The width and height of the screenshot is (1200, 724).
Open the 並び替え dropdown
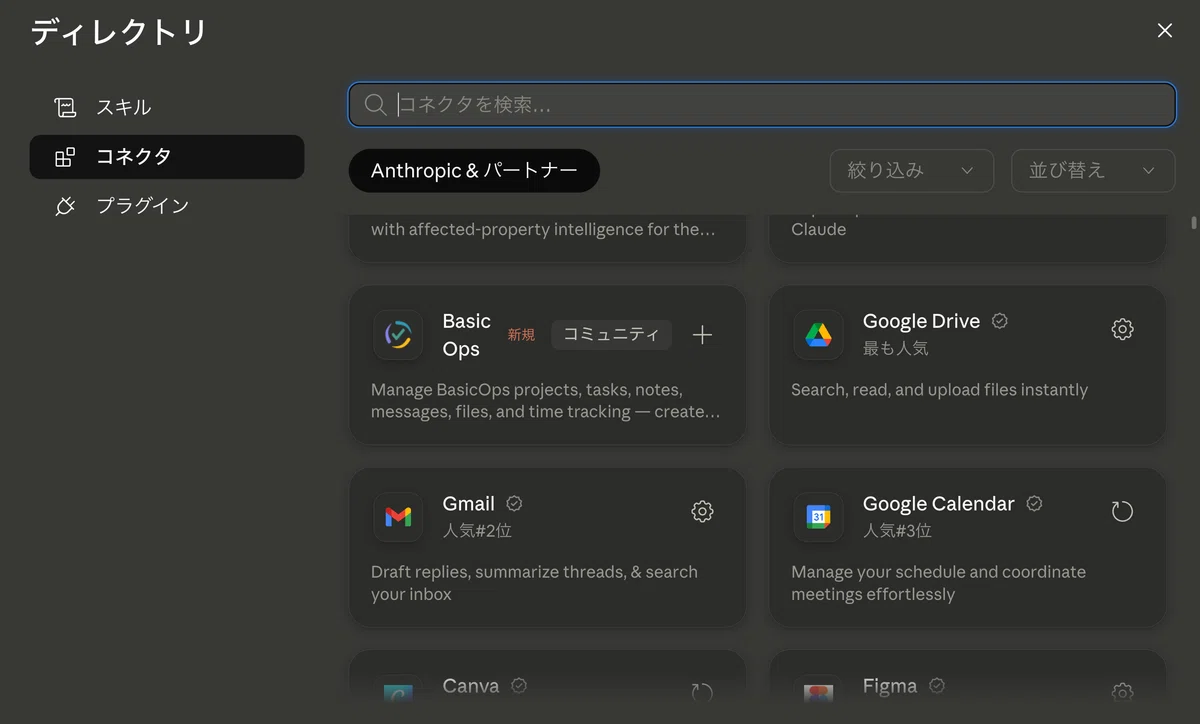coord(1093,171)
